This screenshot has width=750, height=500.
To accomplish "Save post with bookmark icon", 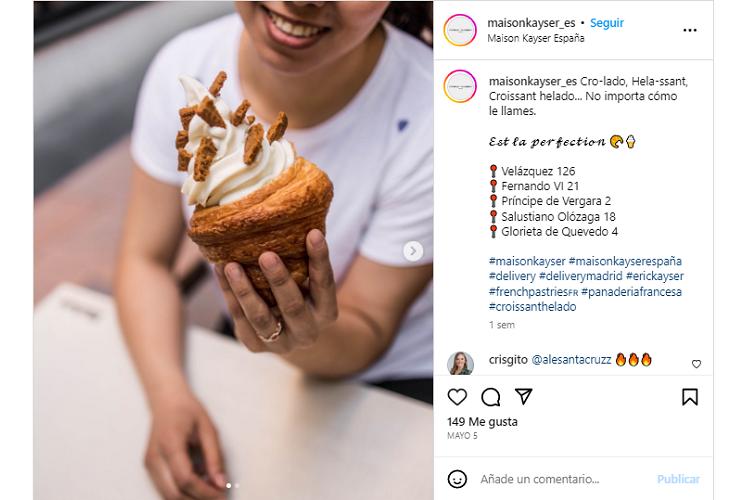I will [x=690, y=397].
